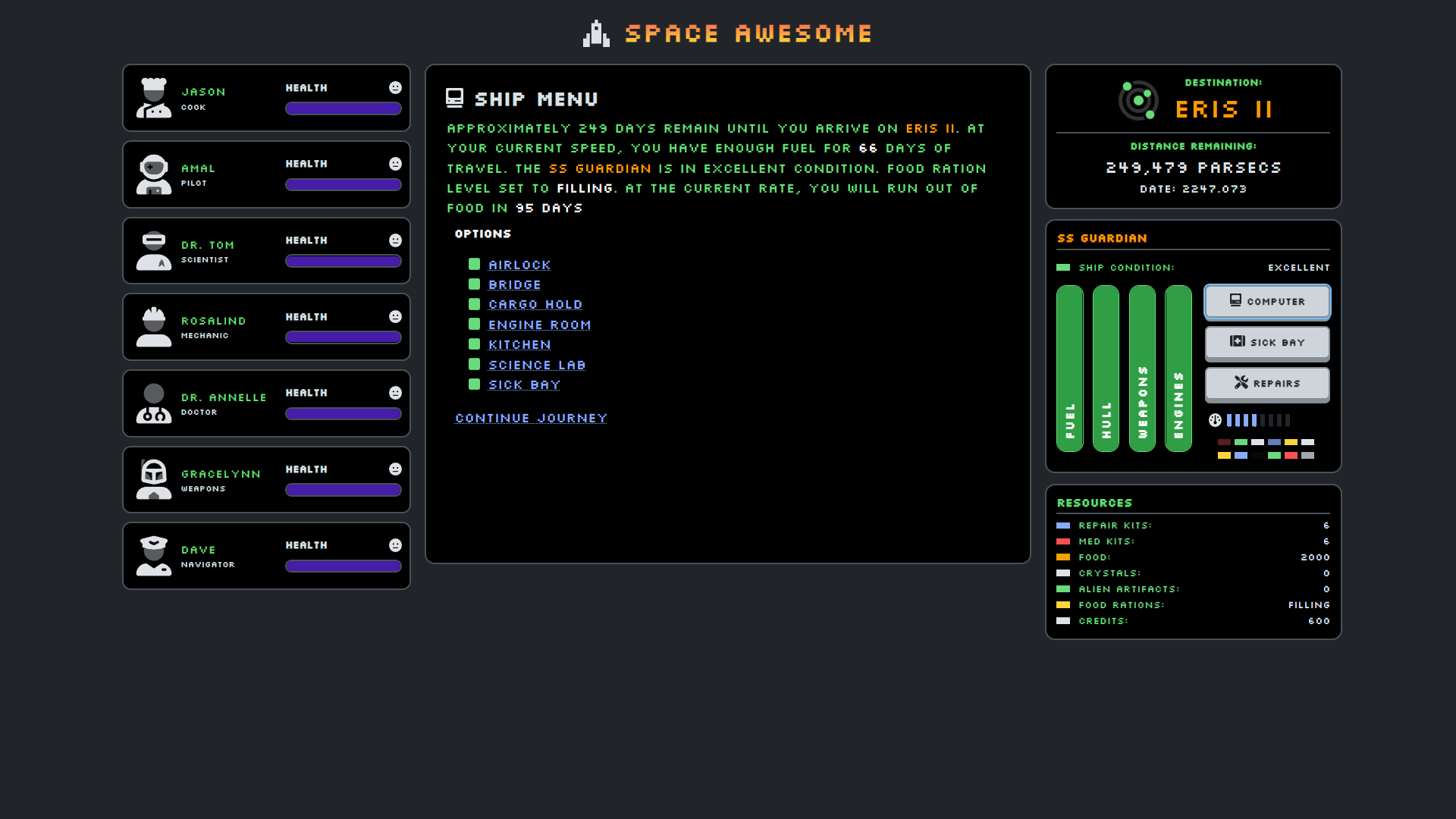Click the Continue Journey link
The width and height of the screenshot is (1456, 819).
coord(531,418)
